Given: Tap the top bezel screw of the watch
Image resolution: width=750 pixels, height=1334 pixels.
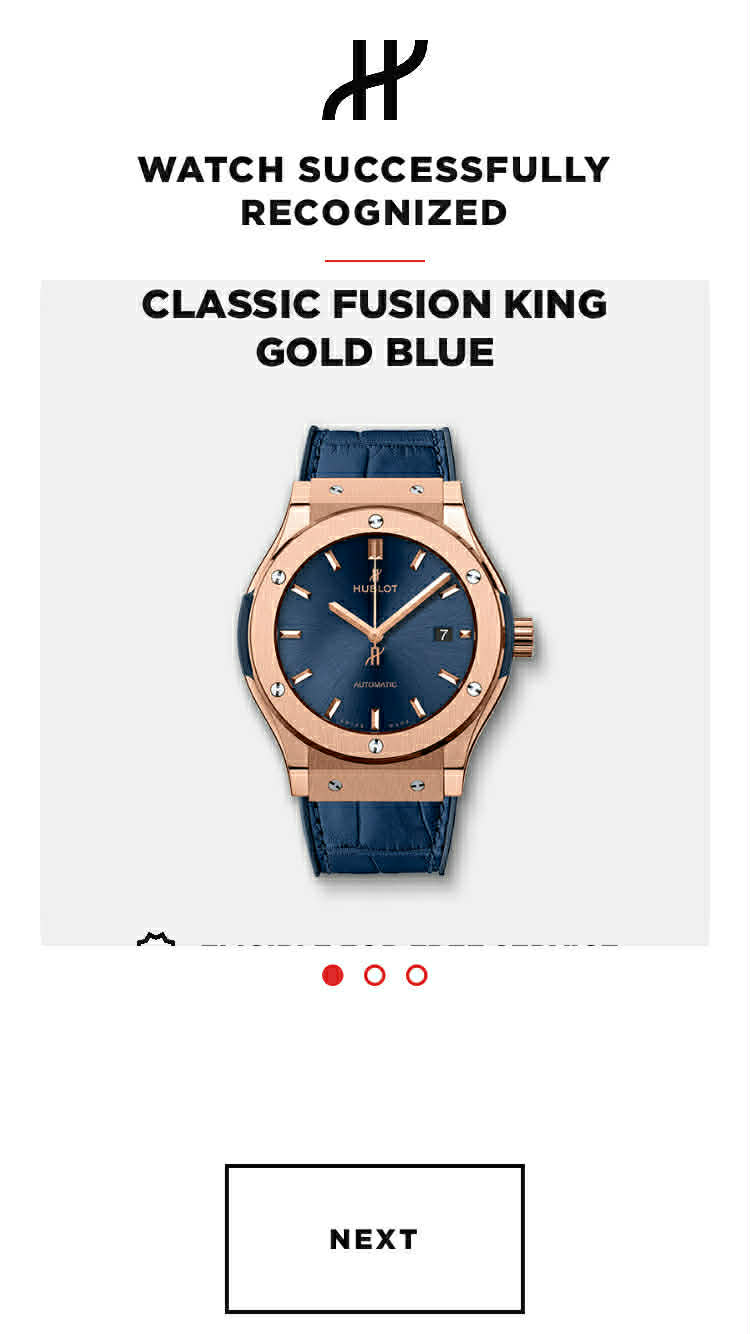Looking at the screenshot, I should click(375, 521).
